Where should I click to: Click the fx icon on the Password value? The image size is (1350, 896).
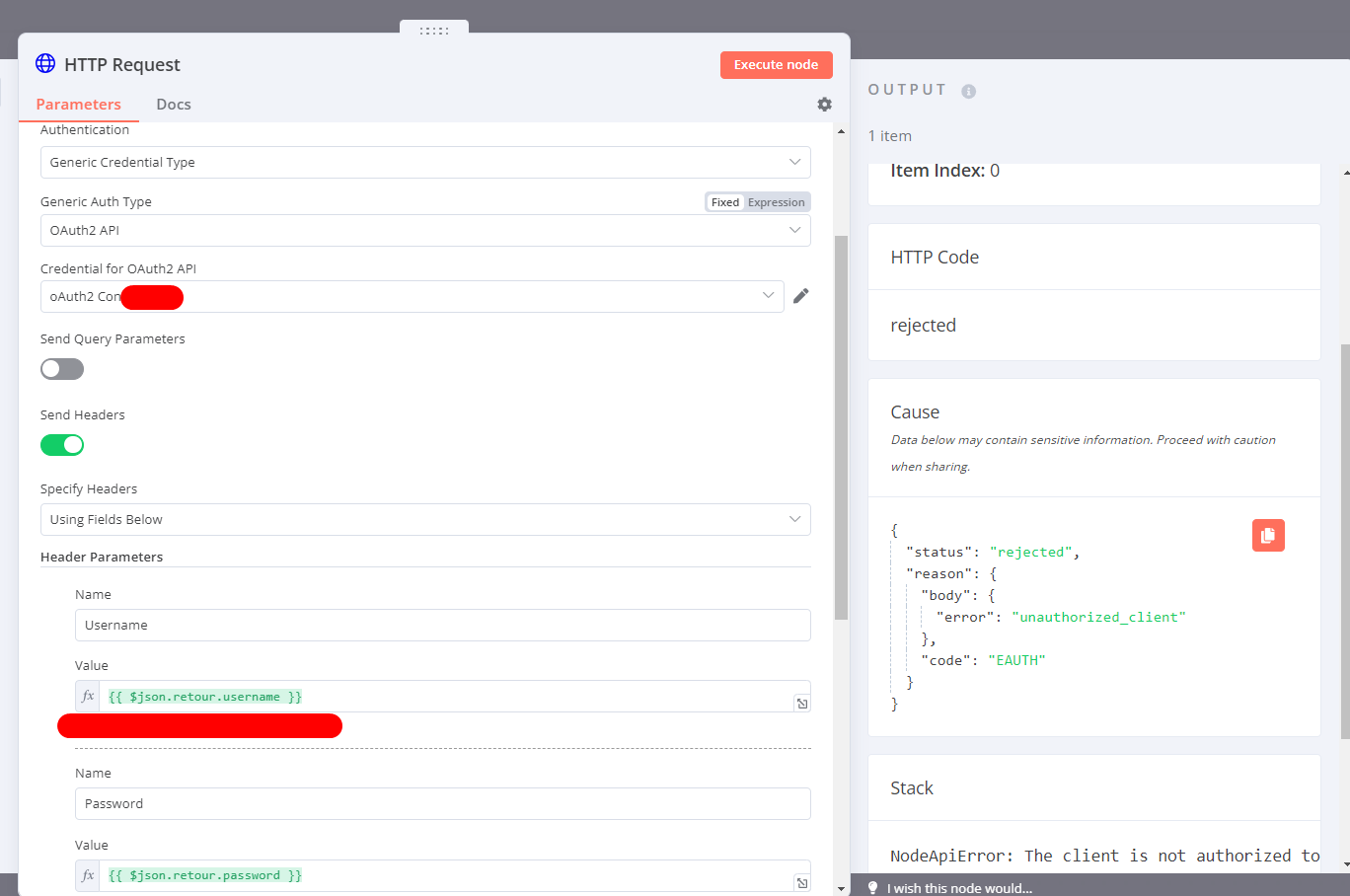point(87,875)
